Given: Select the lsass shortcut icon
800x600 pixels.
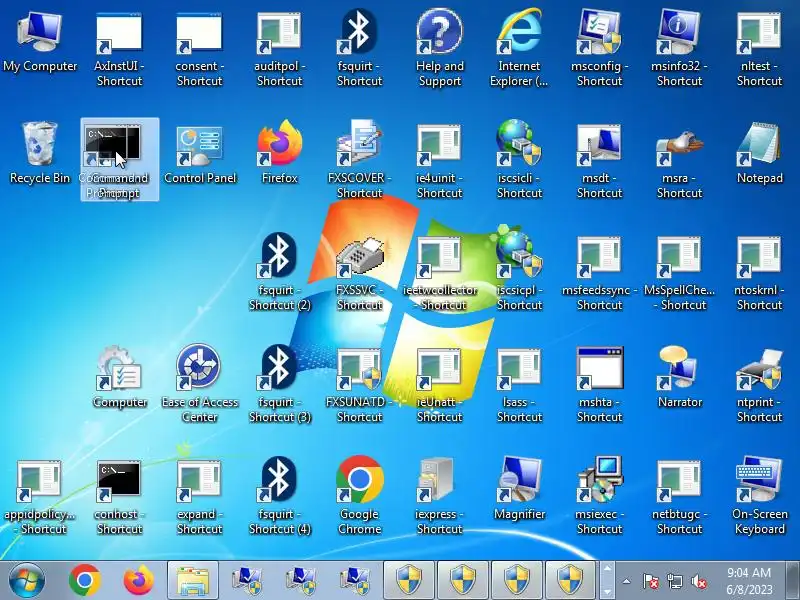Looking at the screenshot, I should tap(519, 385).
